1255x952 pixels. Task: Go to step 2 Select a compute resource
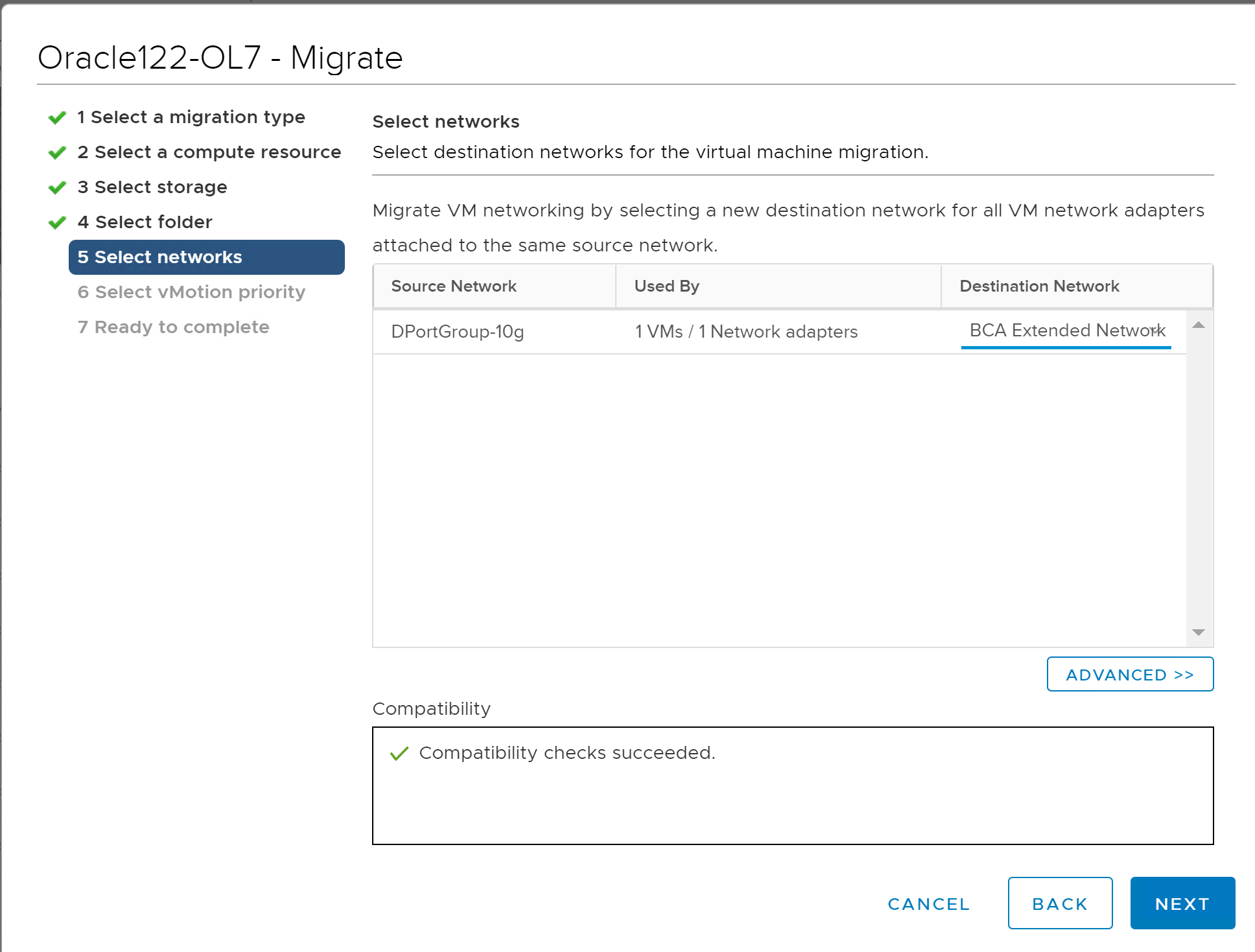coord(209,152)
